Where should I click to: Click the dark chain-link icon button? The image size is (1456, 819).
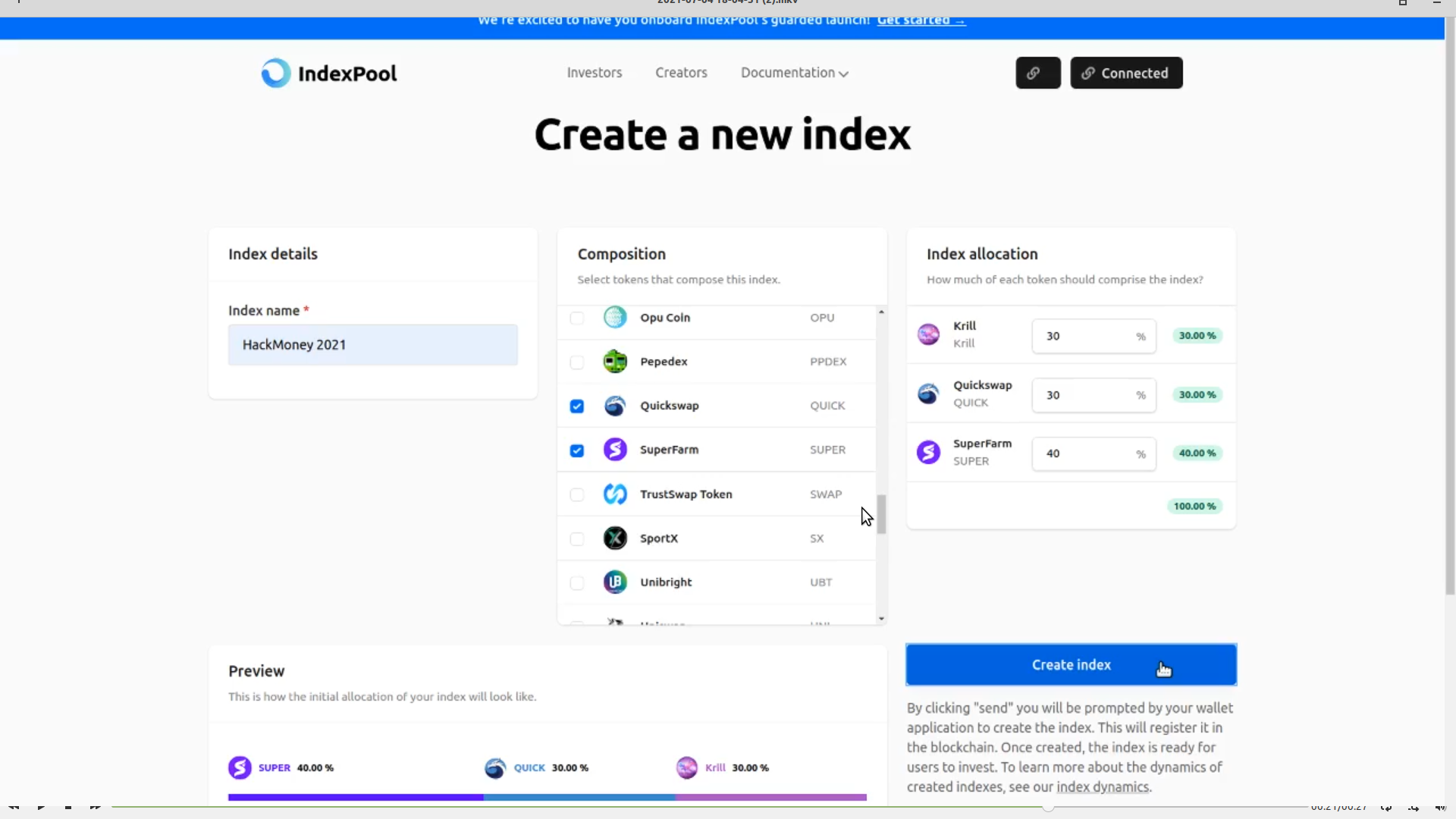(1038, 73)
